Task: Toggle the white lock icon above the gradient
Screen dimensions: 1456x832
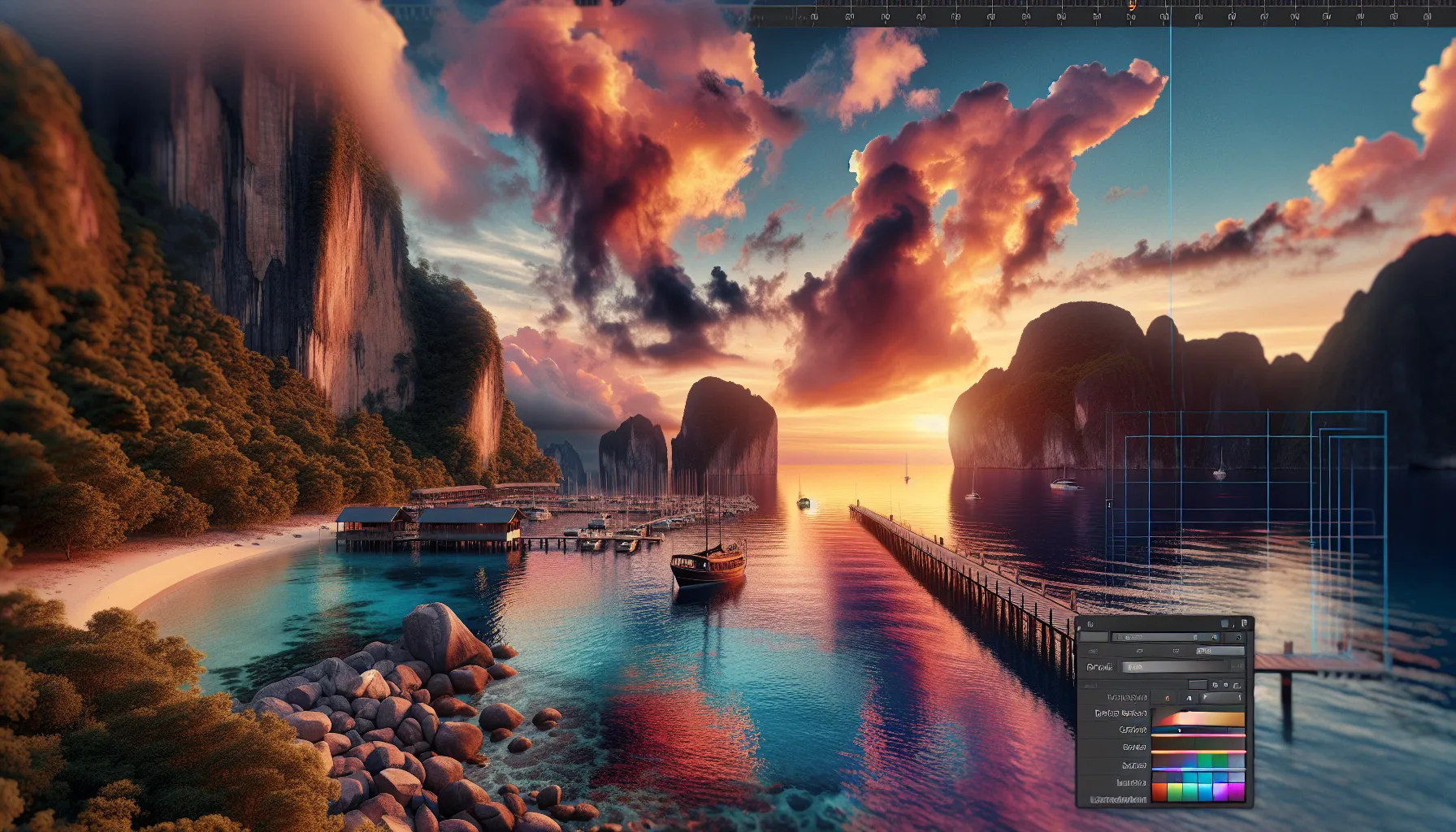Action: click(1189, 698)
